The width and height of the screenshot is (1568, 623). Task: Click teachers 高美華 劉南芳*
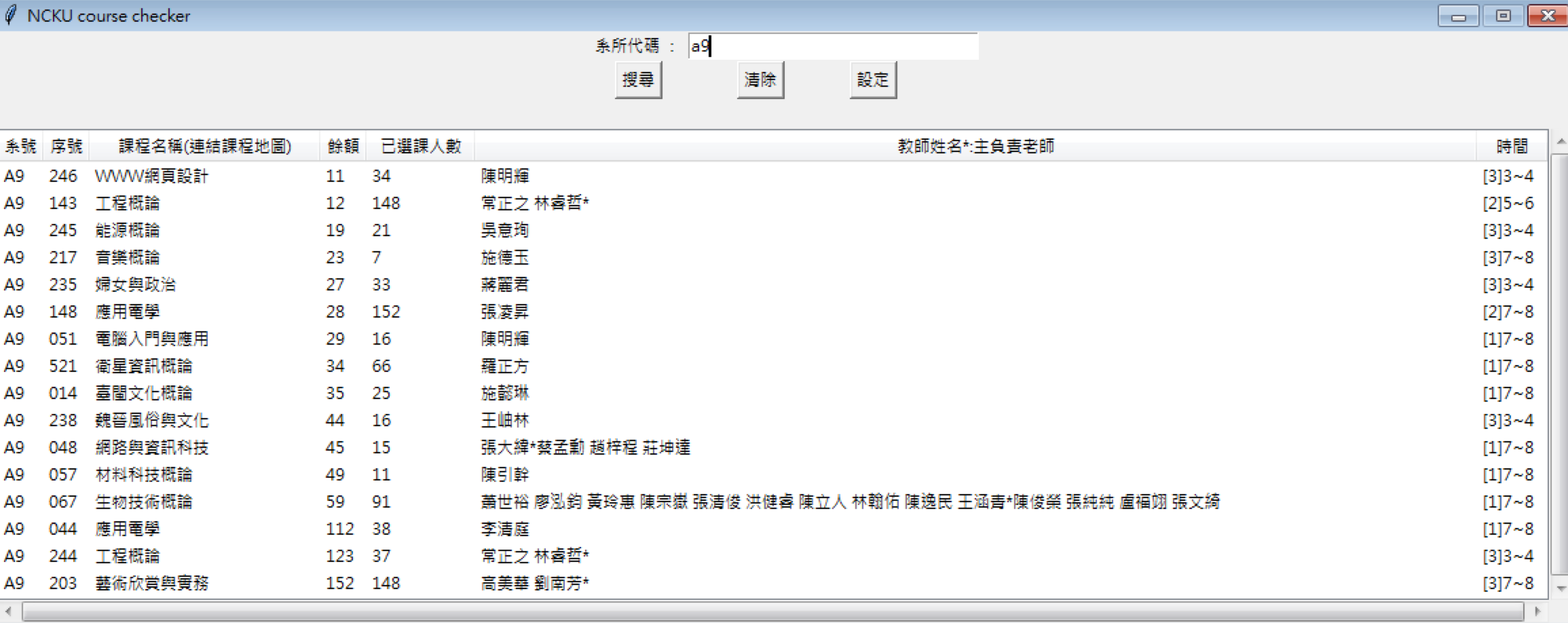[535, 583]
